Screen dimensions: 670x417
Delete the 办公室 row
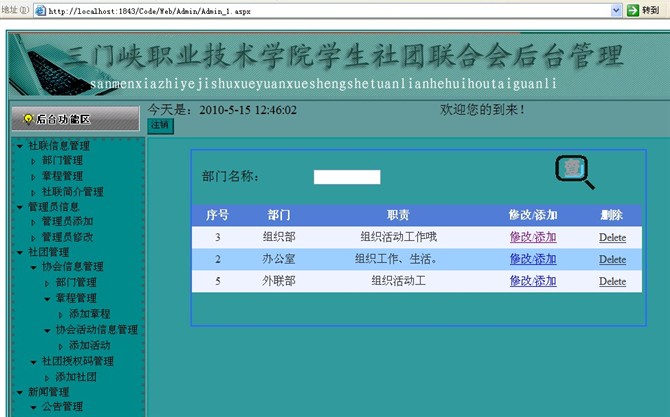[612, 259]
